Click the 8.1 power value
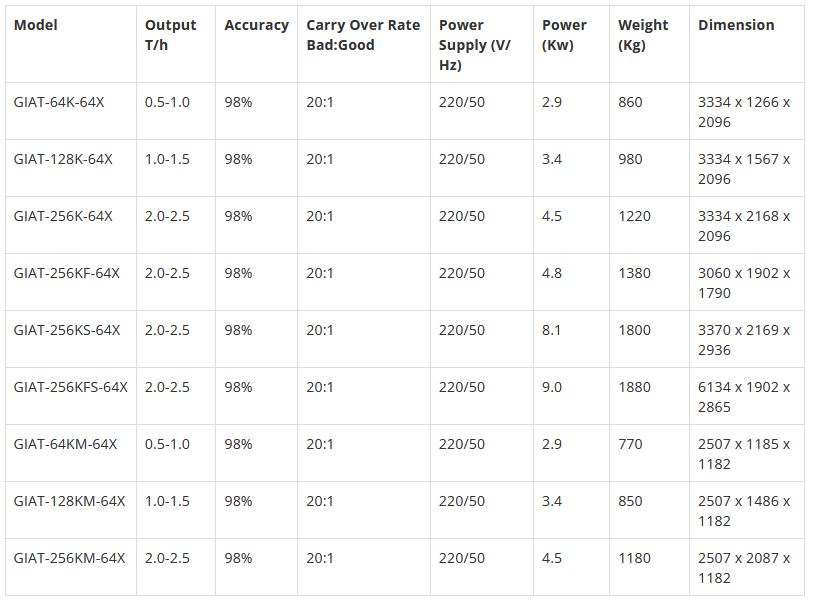813x604 pixels. pos(552,330)
